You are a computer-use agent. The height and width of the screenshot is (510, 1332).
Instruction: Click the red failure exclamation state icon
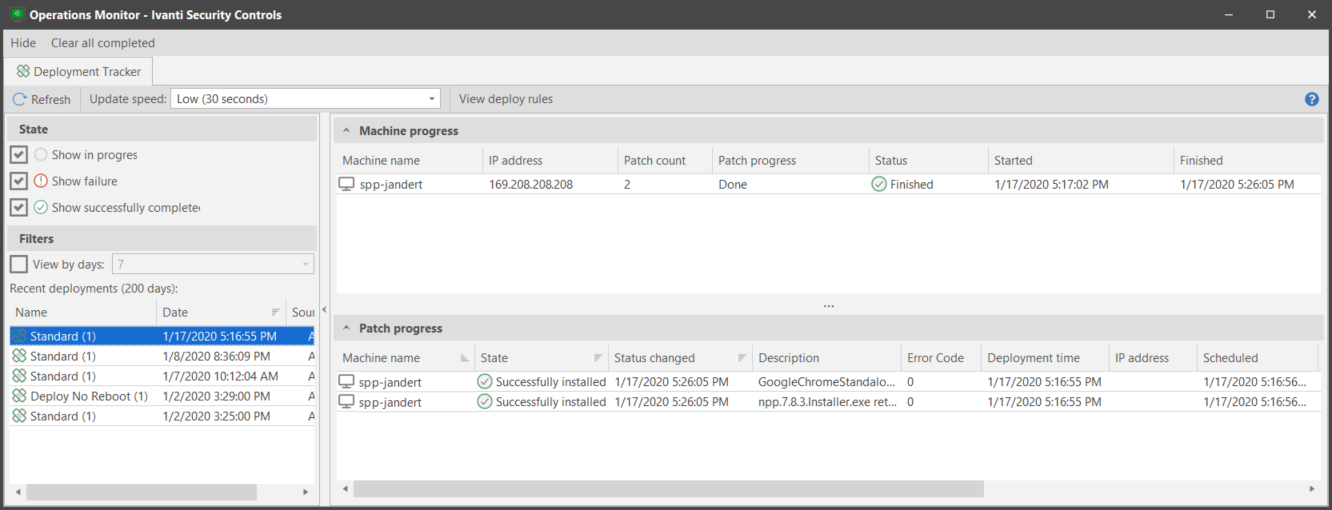41,181
